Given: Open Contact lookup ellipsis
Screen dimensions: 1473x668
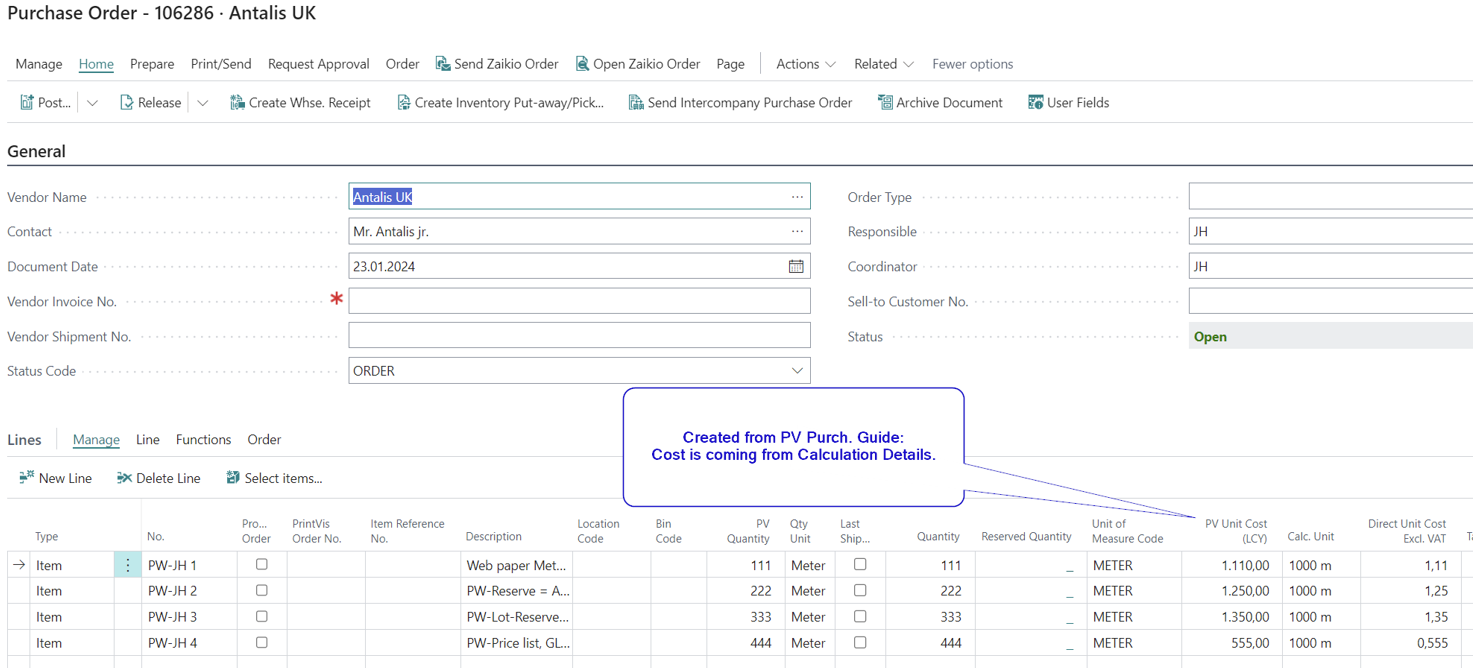Looking at the screenshot, I should 797,231.
